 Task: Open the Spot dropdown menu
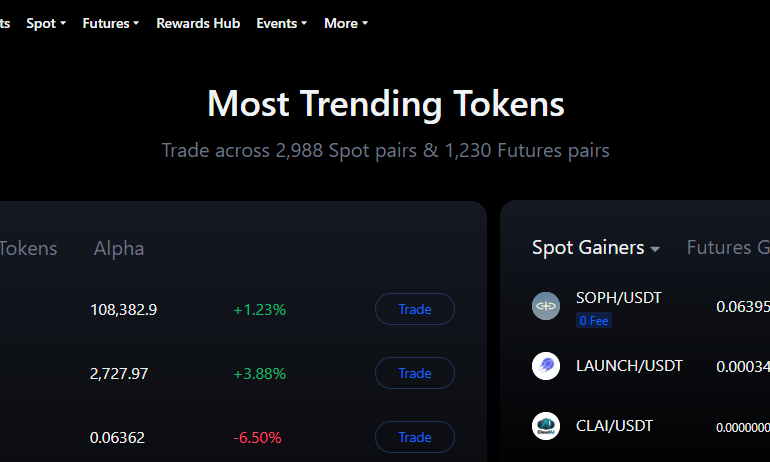pyautogui.click(x=46, y=24)
